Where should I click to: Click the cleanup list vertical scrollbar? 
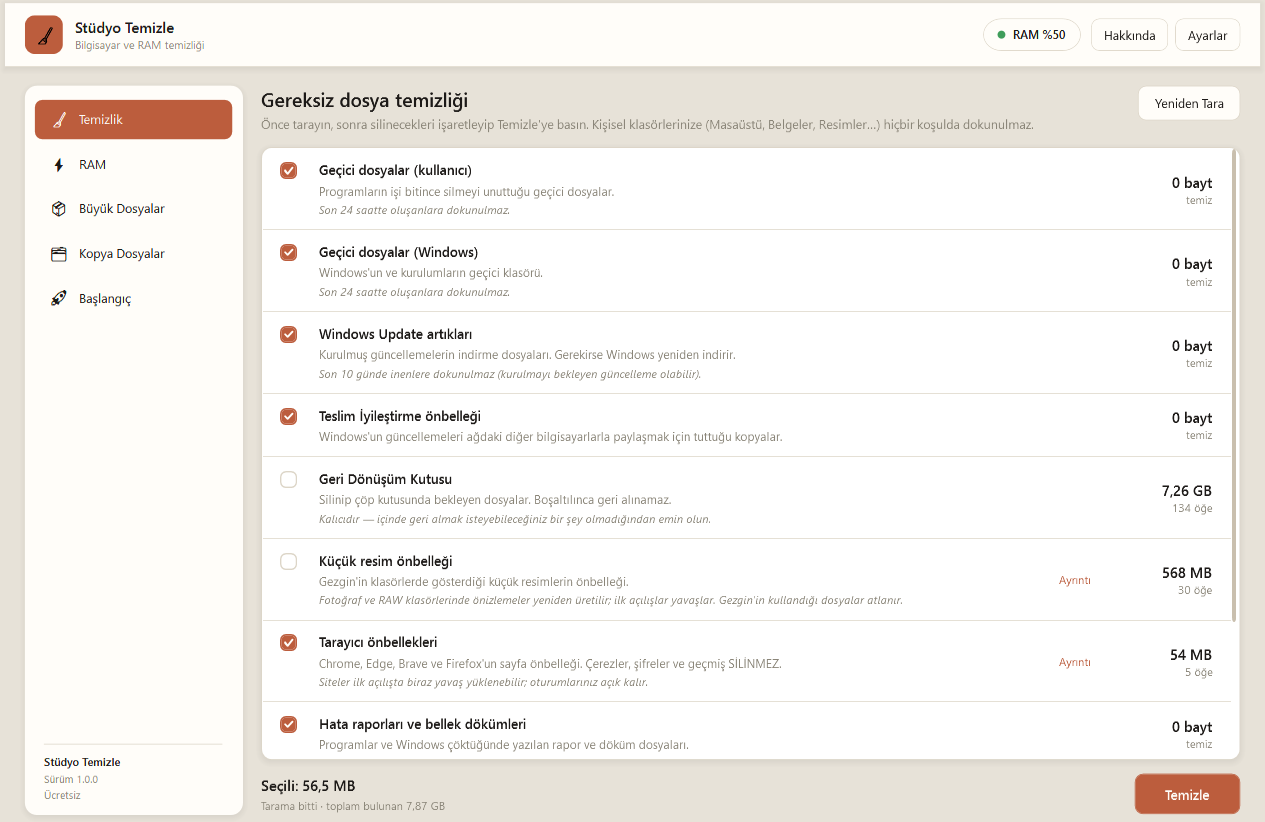(x=1235, y=386)
